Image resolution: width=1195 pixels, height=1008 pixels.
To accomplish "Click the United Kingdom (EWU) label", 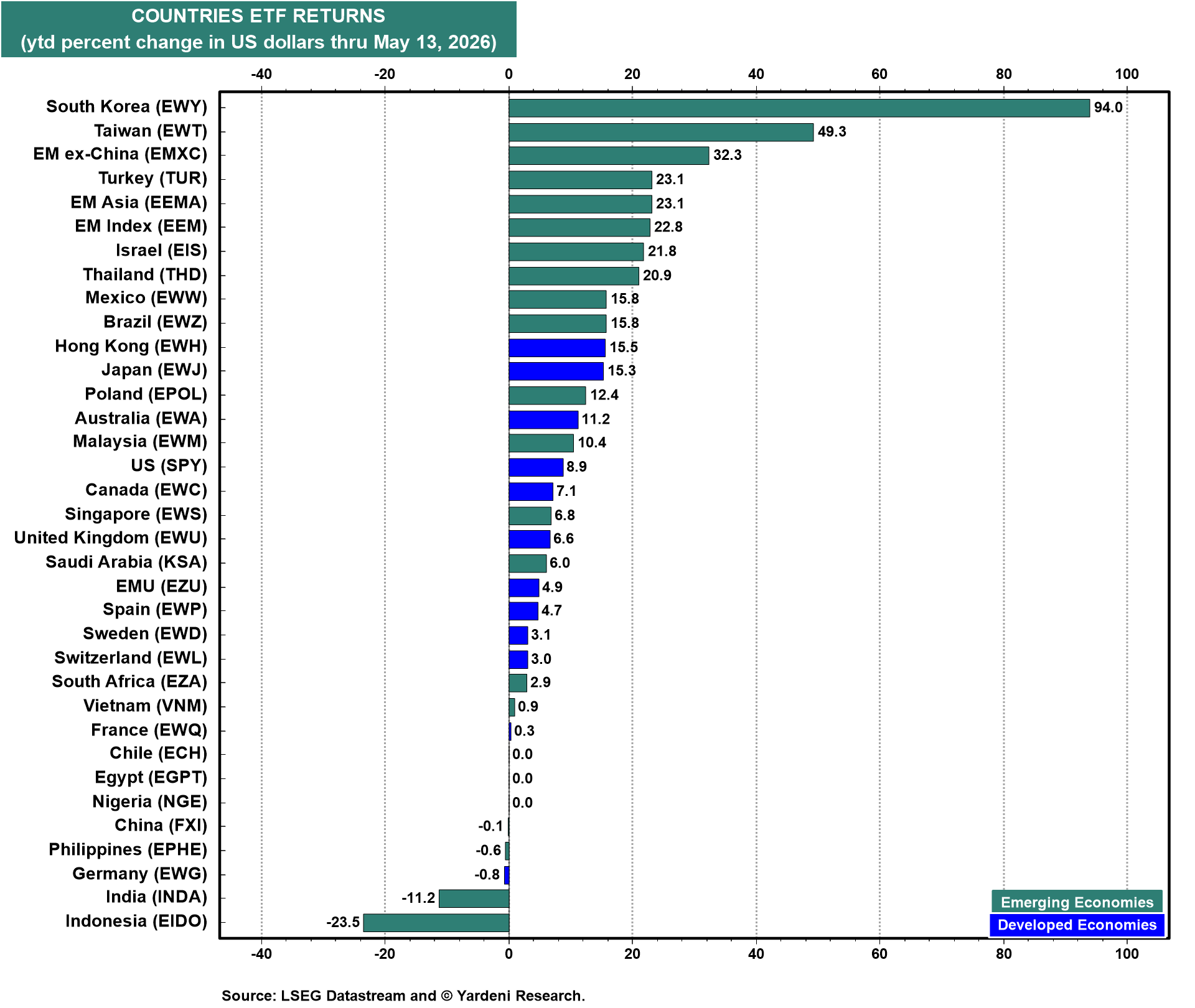I will (111, 538).
